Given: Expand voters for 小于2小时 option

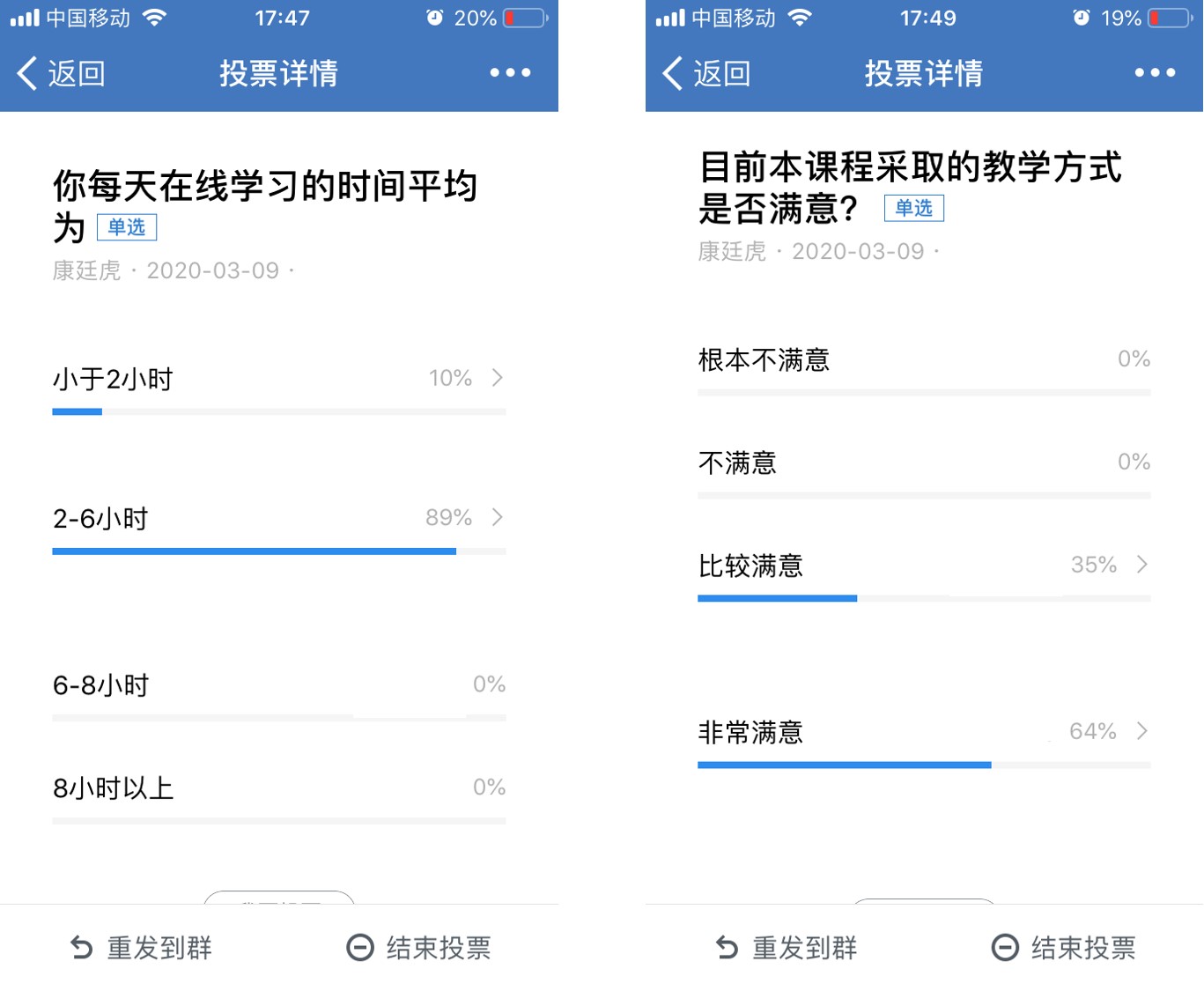Looking at the screenshot, I should [x=498, y=378].
